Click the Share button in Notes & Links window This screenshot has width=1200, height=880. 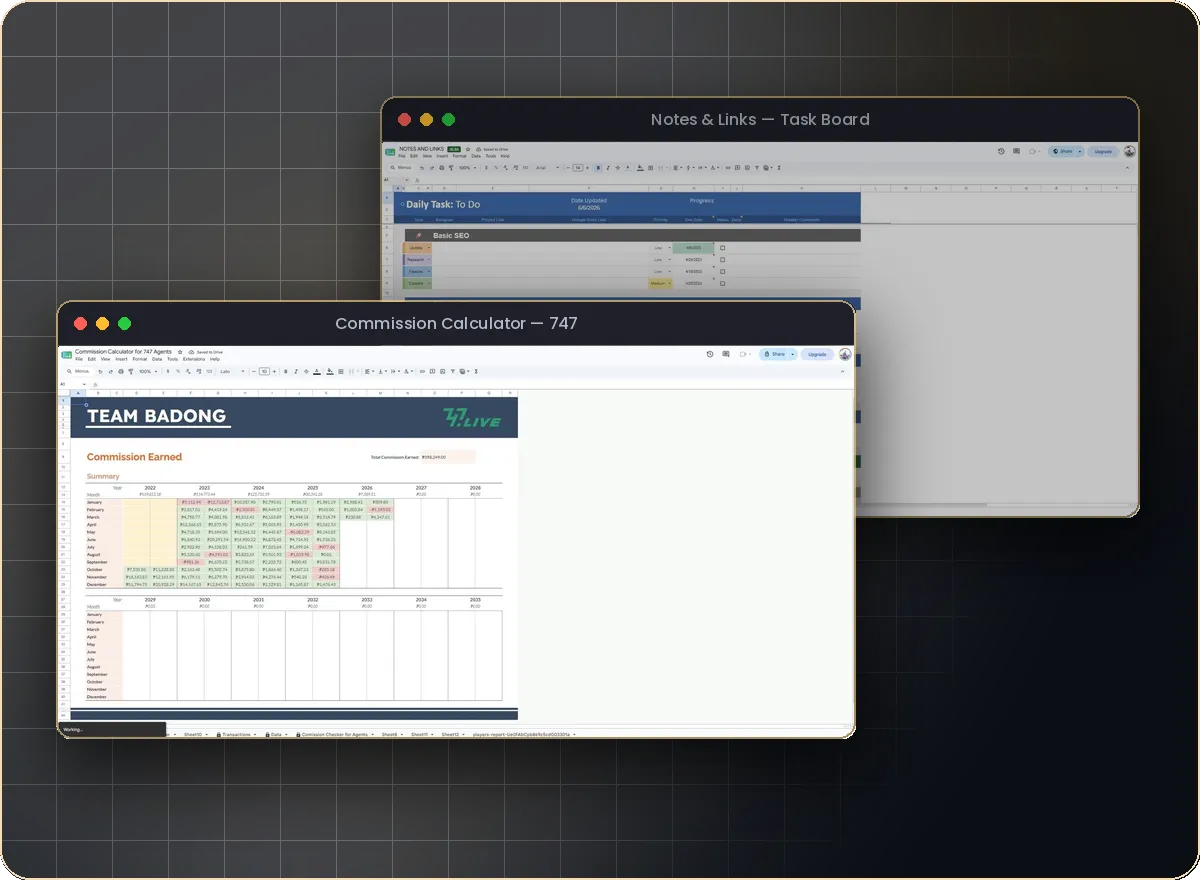click(1066, 151)
